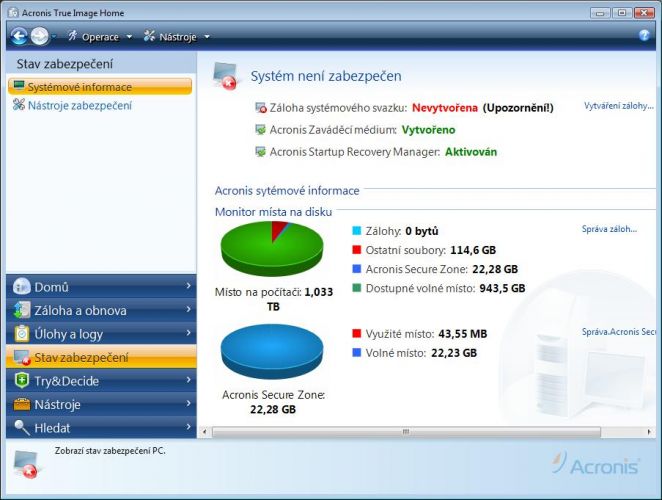Screen dimensions: 662x500
Task: Expand the Nástroje sidebar chevron
Action: coord(188,404)
